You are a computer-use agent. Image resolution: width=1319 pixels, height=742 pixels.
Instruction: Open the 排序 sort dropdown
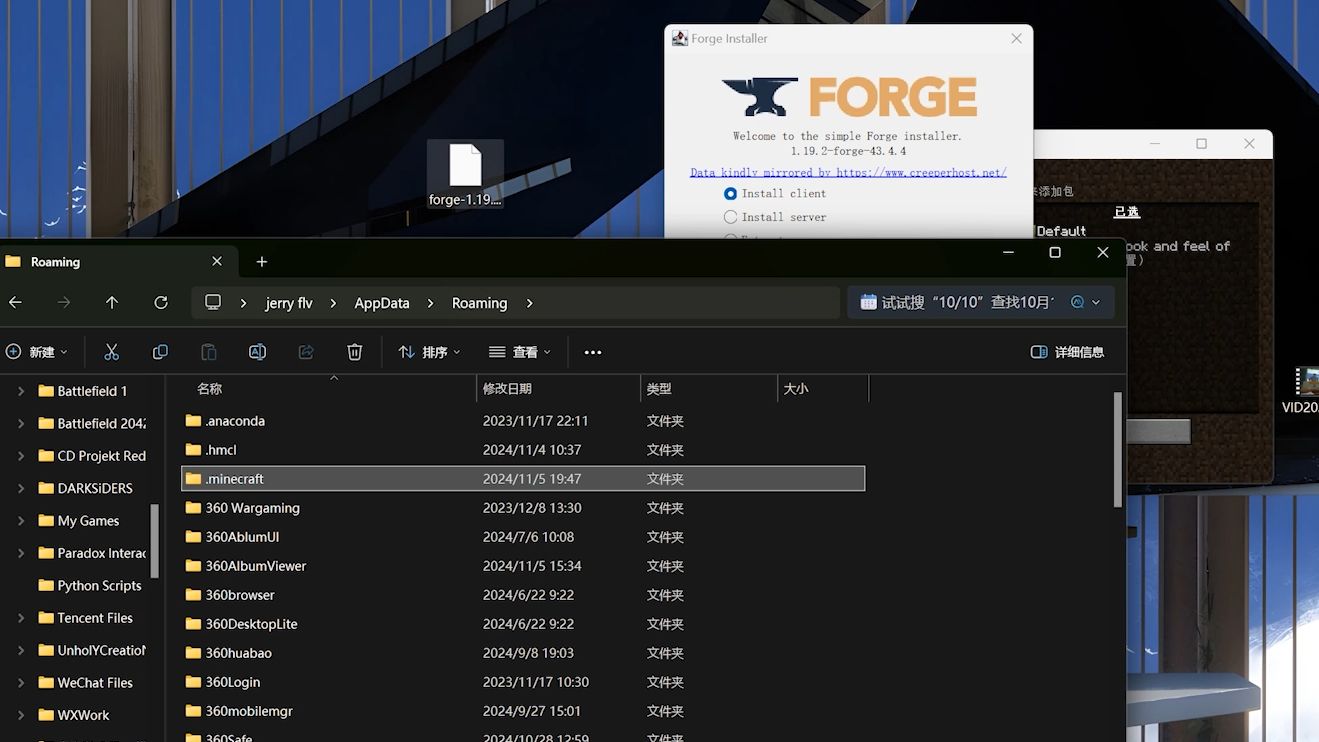429,352
